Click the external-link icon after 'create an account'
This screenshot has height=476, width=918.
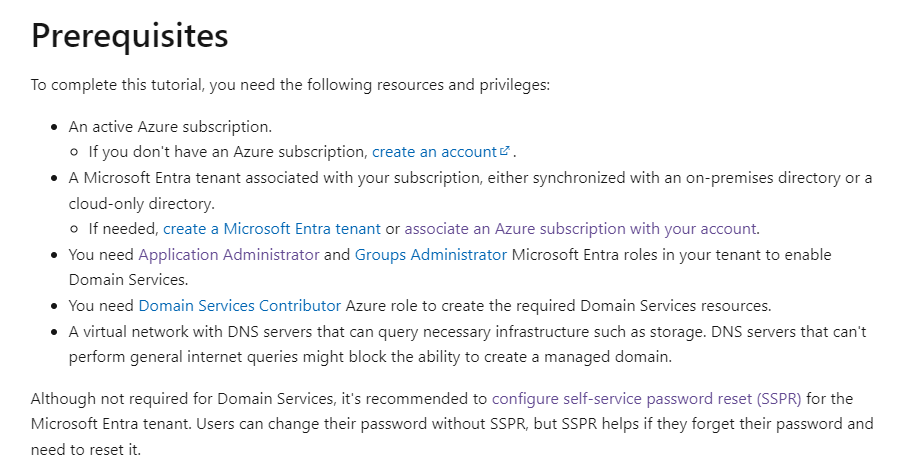coord(505,150)
